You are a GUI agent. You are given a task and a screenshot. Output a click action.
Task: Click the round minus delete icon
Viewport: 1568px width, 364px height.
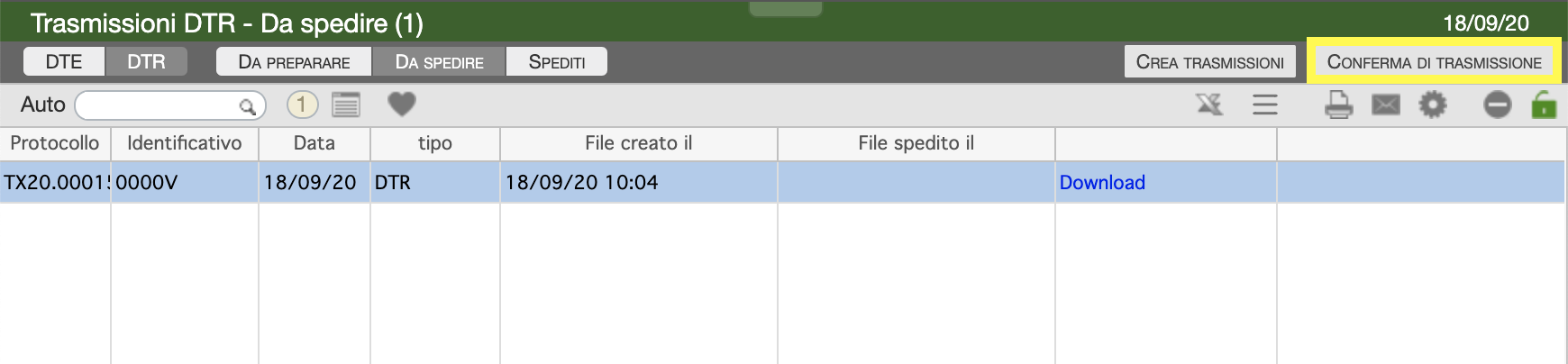pyautogui.click(x=1498, y=105)
